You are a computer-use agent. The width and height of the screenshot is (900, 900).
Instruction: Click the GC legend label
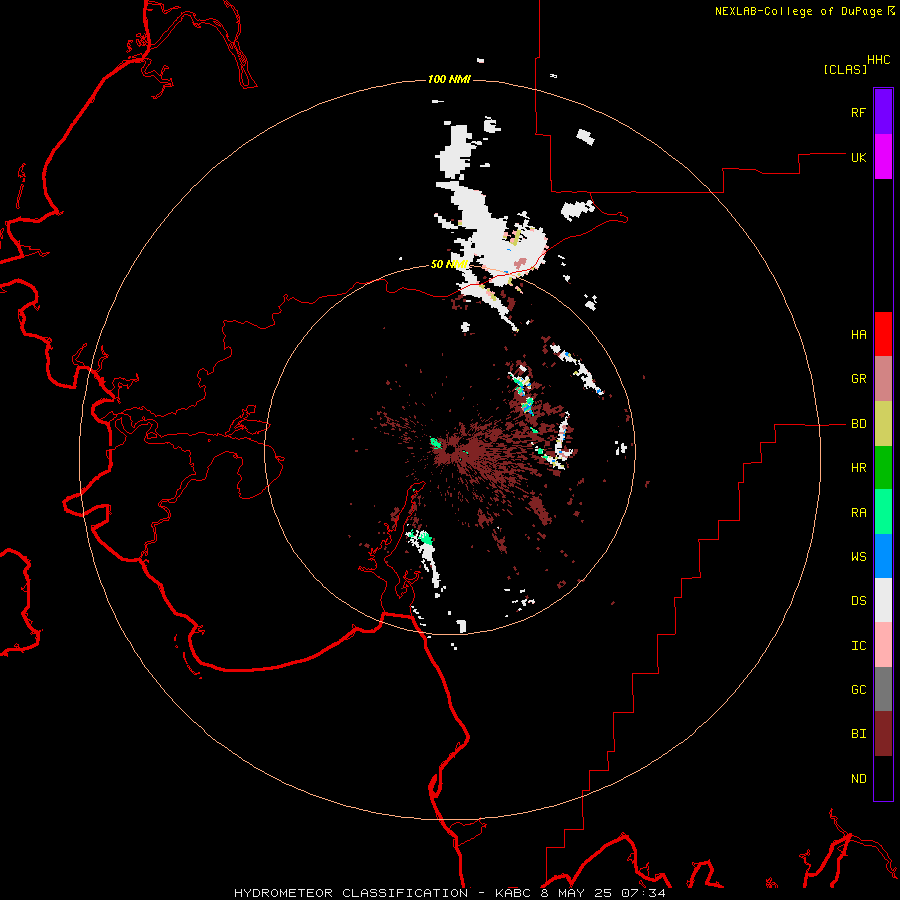coord(859,690)
